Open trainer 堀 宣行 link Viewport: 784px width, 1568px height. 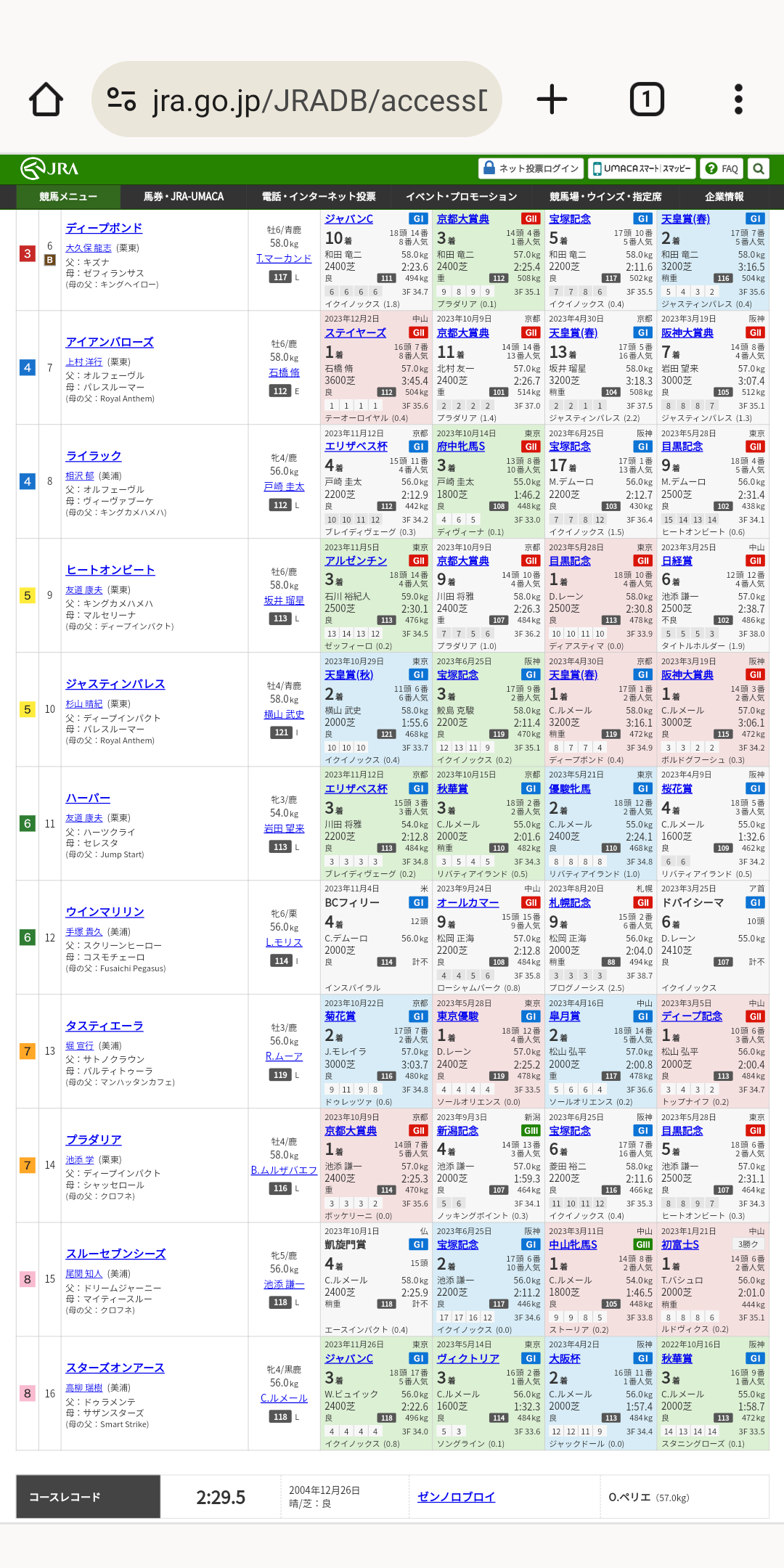point(80,1045)
